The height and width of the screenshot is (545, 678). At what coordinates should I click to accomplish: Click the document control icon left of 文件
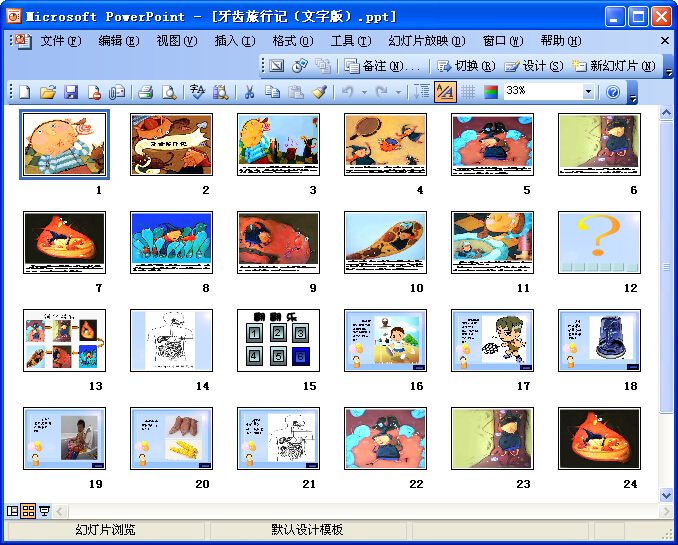[22, 41]
